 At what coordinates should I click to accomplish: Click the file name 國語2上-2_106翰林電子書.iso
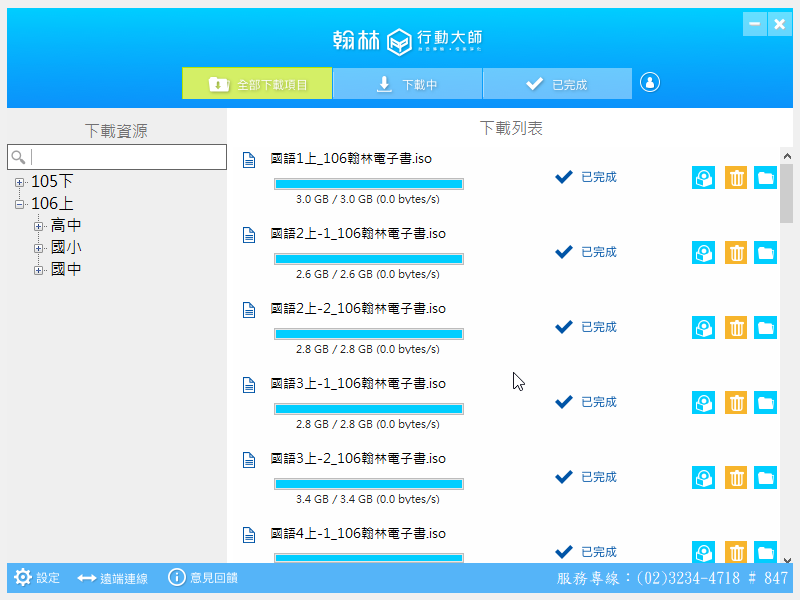pos(358,309)
